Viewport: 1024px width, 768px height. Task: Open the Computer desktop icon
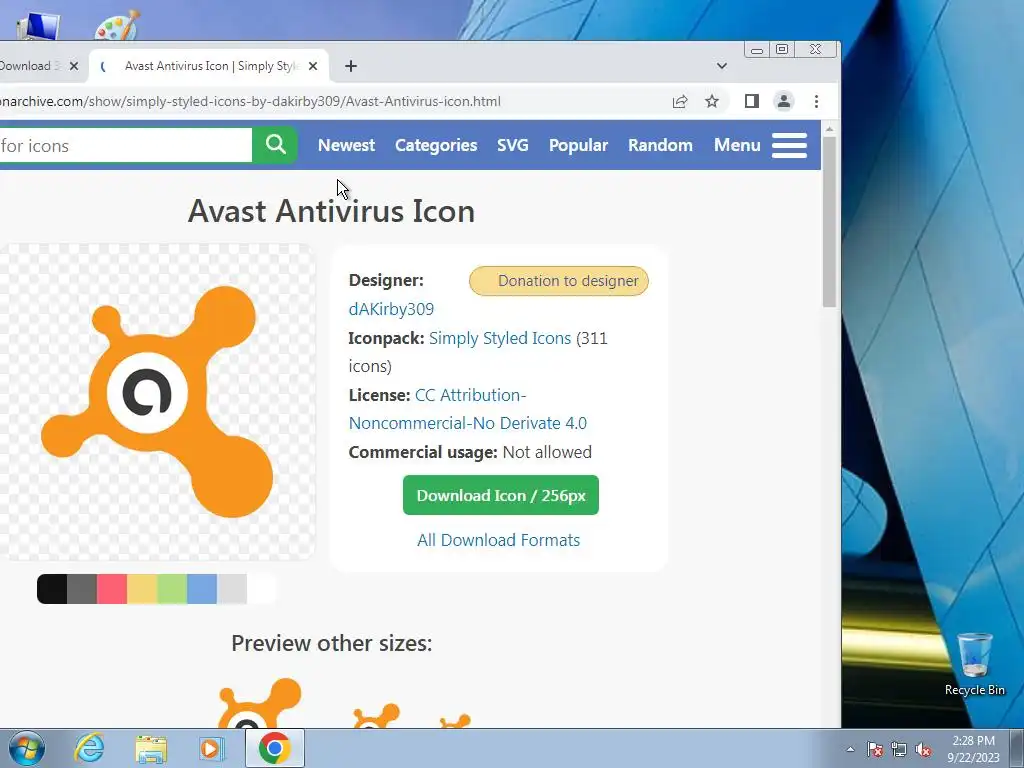[38, 26]
